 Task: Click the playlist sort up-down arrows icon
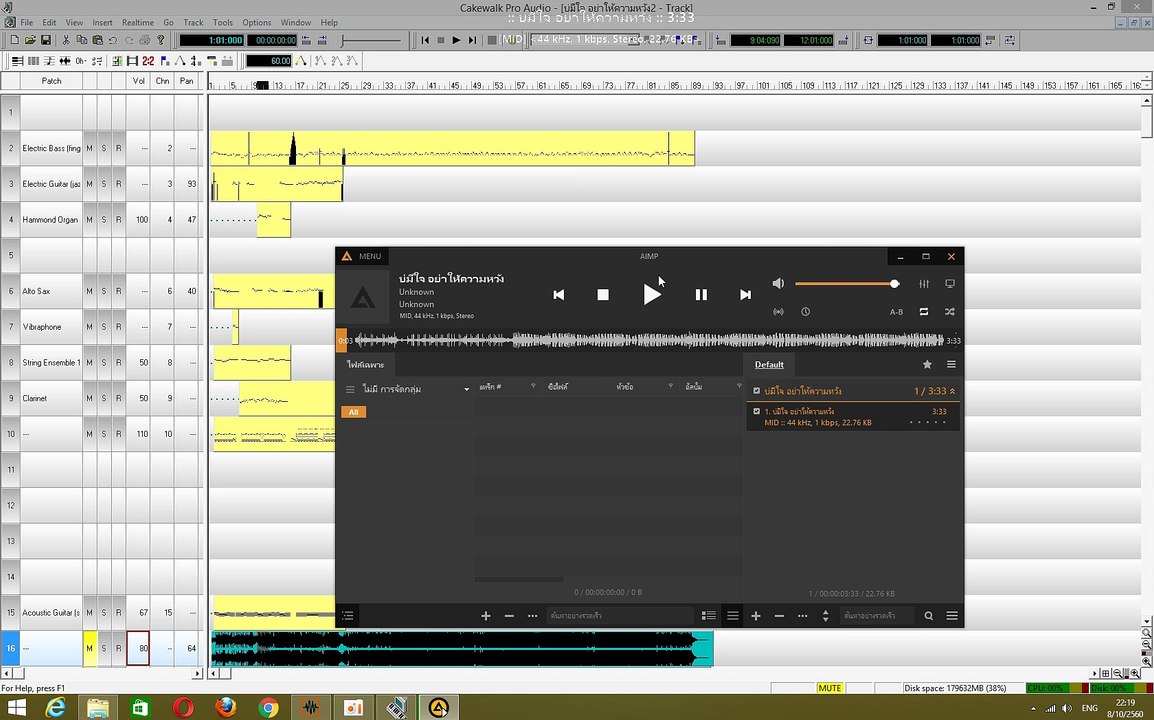tap(825, 615)
